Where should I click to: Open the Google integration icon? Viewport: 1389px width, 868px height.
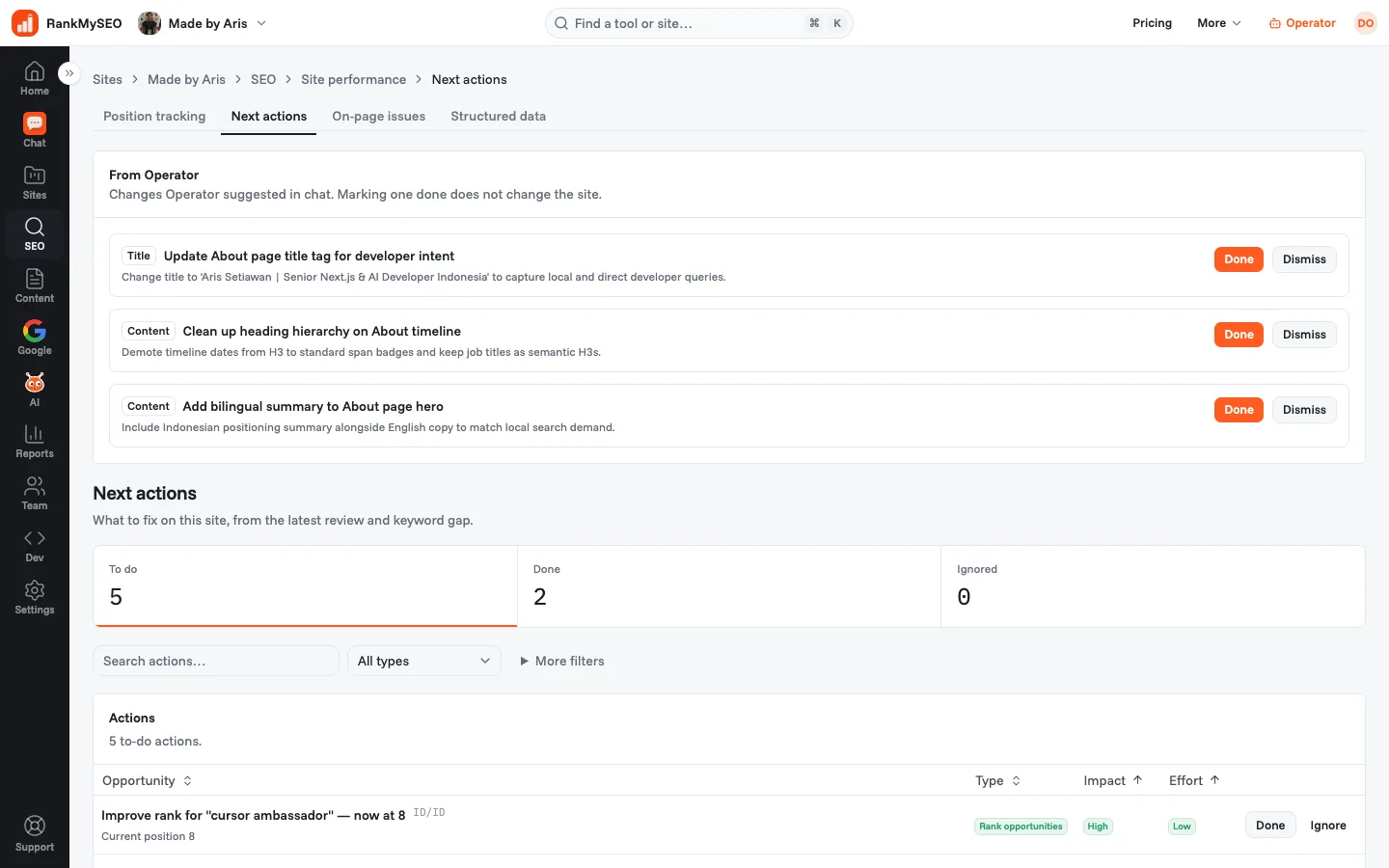point(35,339)
